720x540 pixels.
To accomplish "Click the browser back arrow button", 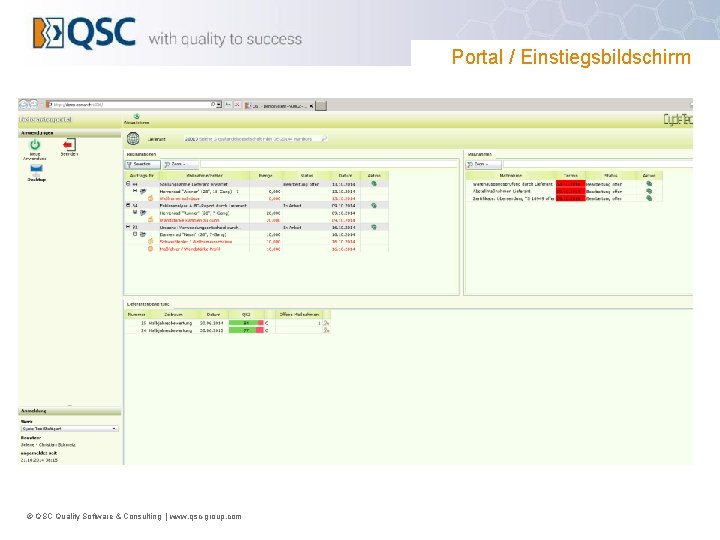I will (24, 105).
